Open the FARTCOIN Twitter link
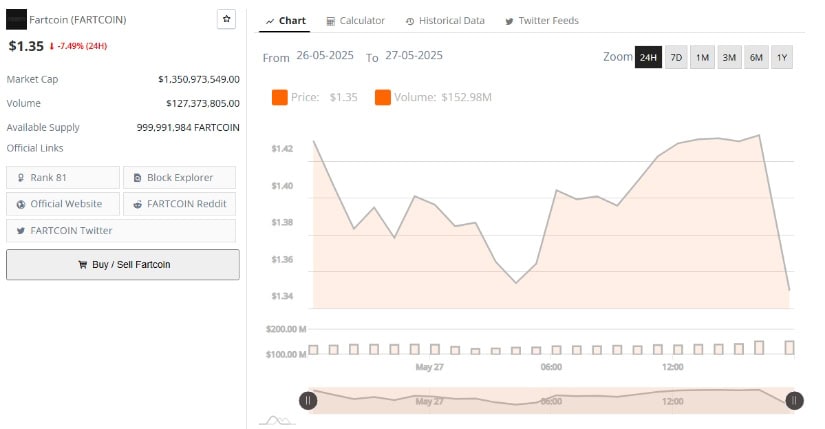Screen dimensions: 825x429 coord(121,231)
